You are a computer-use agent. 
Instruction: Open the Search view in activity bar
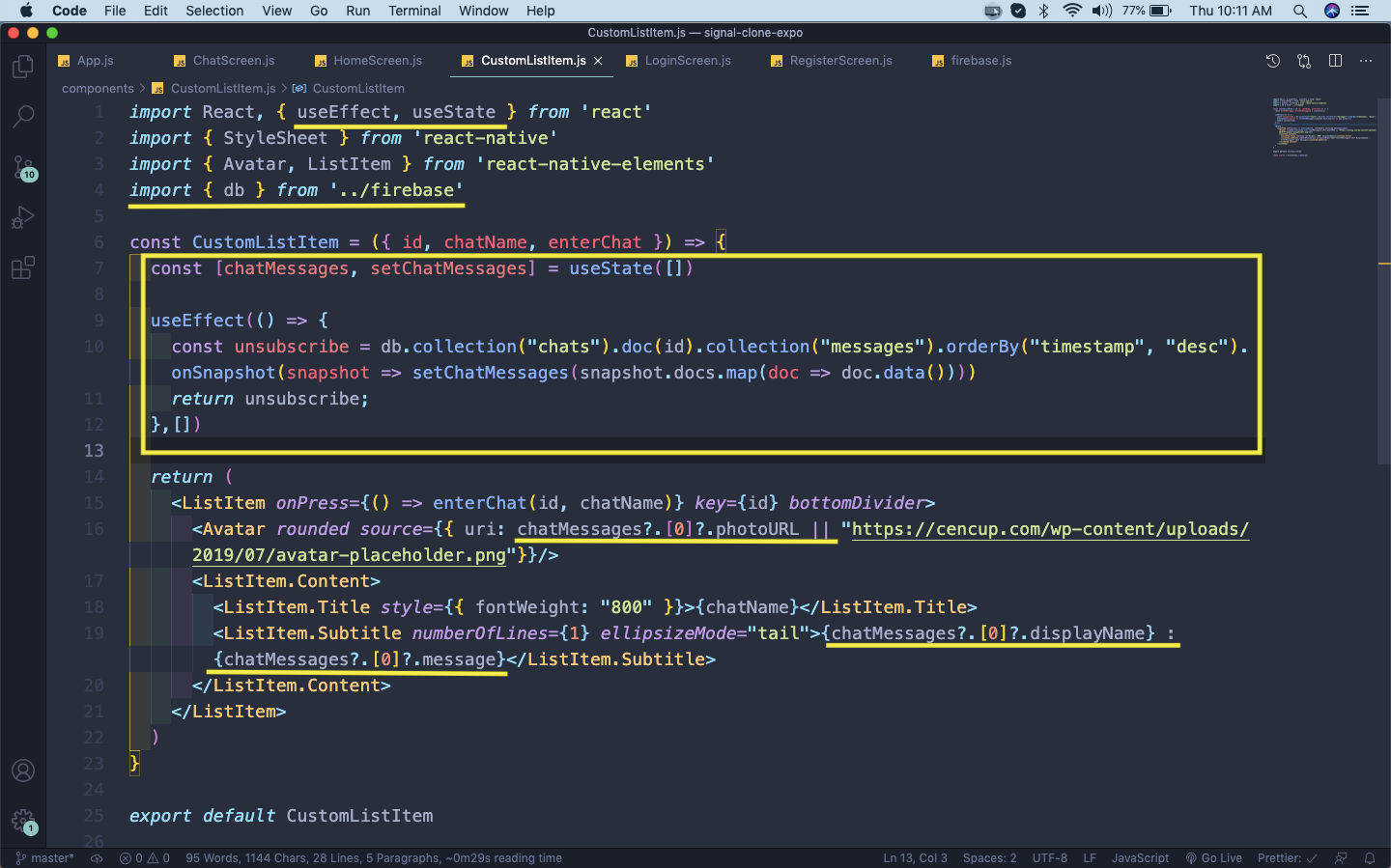[23, 117]
